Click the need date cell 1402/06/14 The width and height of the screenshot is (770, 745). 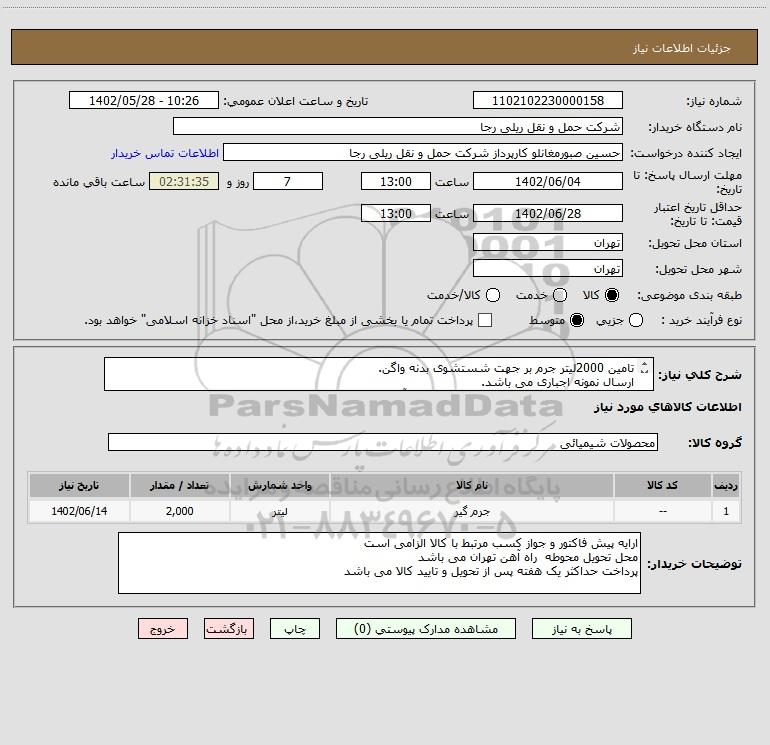click(x=79, y=511)
